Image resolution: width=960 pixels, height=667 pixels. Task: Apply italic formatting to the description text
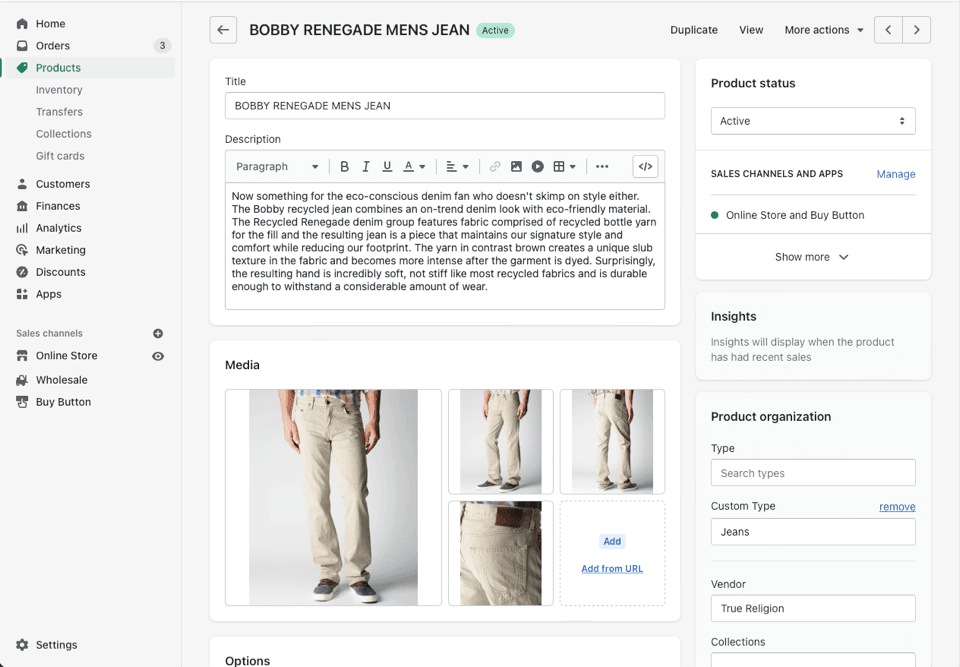[x=366, y=166]
